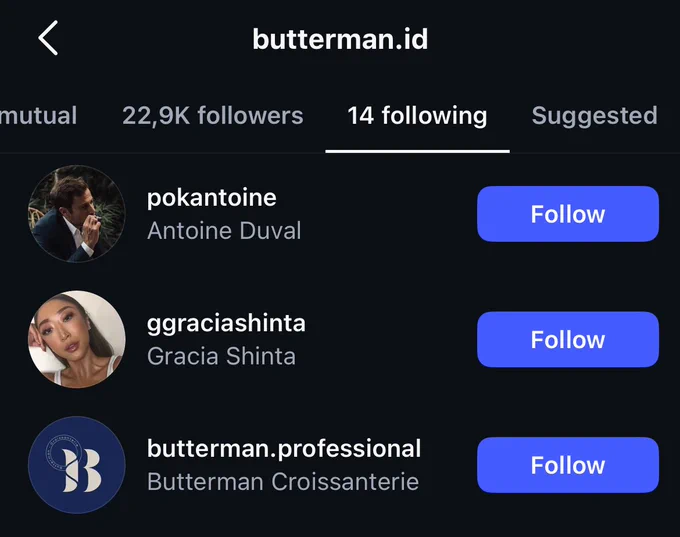Tap empty space right of Gracia Shinta name

[386, 356]
